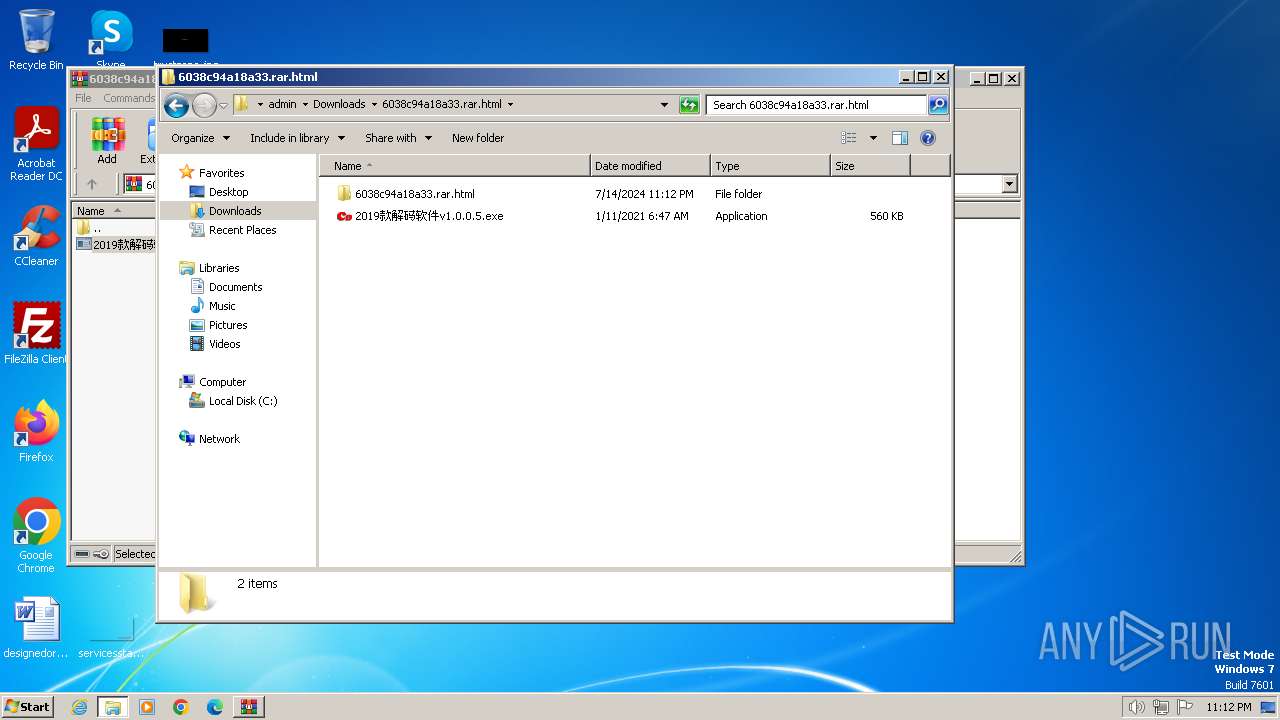Select Computer in the navigation pane
Viewport: 1280px width, 720px height.
pyautogui.click(x=222, y=382)
